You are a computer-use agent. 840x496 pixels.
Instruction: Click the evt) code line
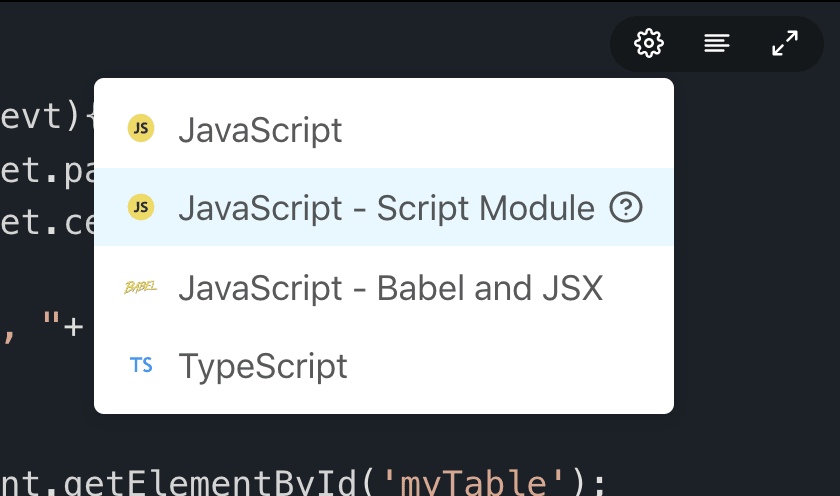coord(47,116)
